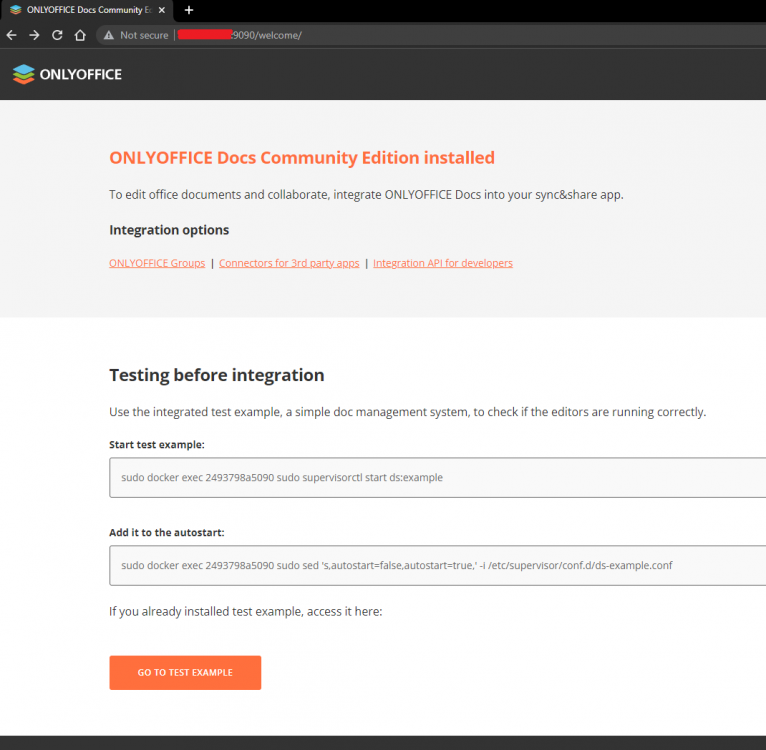Select the ONLYOFFICE Docs Community browser tab
The width and height of the screenshot is (766, 750).
(x=87, y=10)
